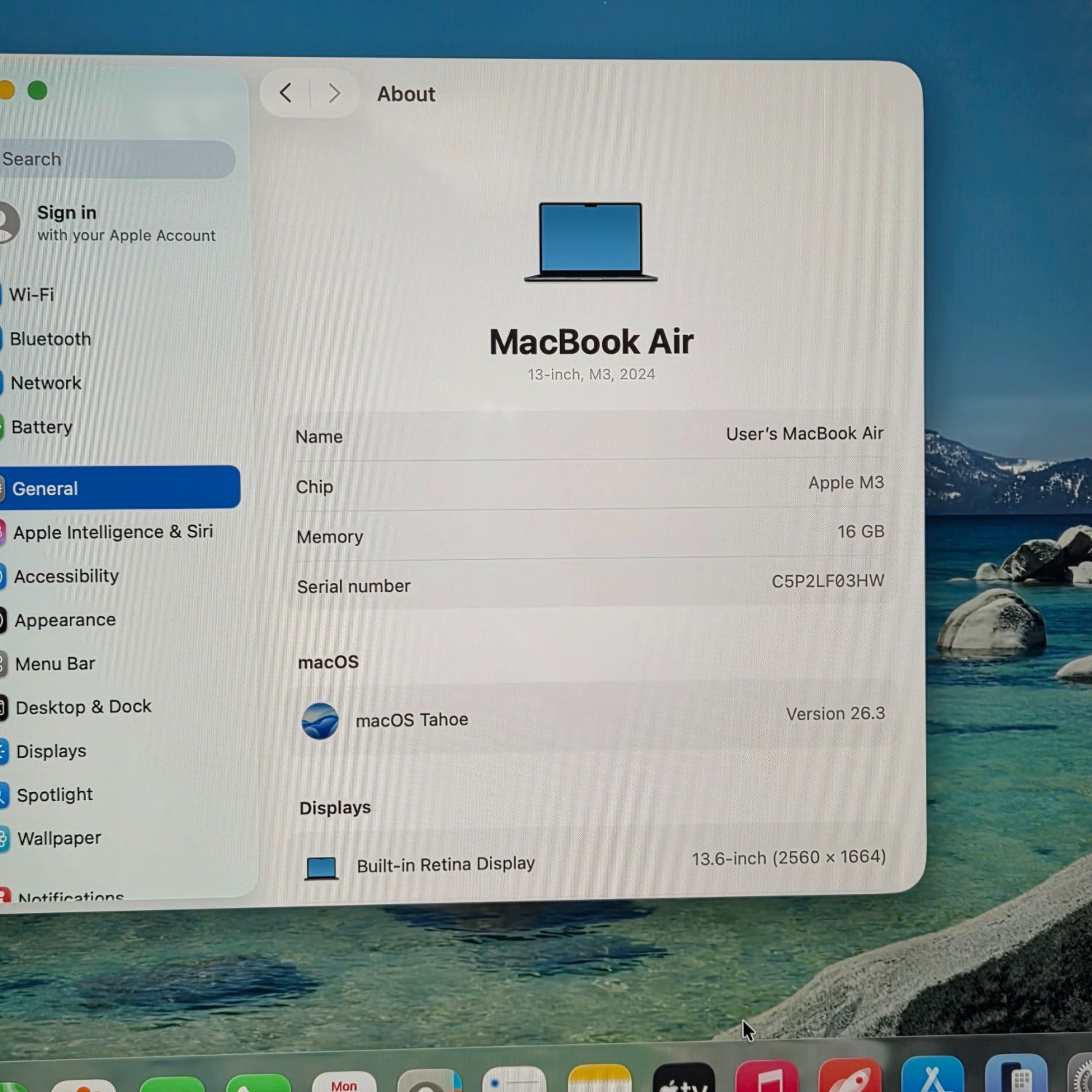Go back with the left chevron

point(286,93)
